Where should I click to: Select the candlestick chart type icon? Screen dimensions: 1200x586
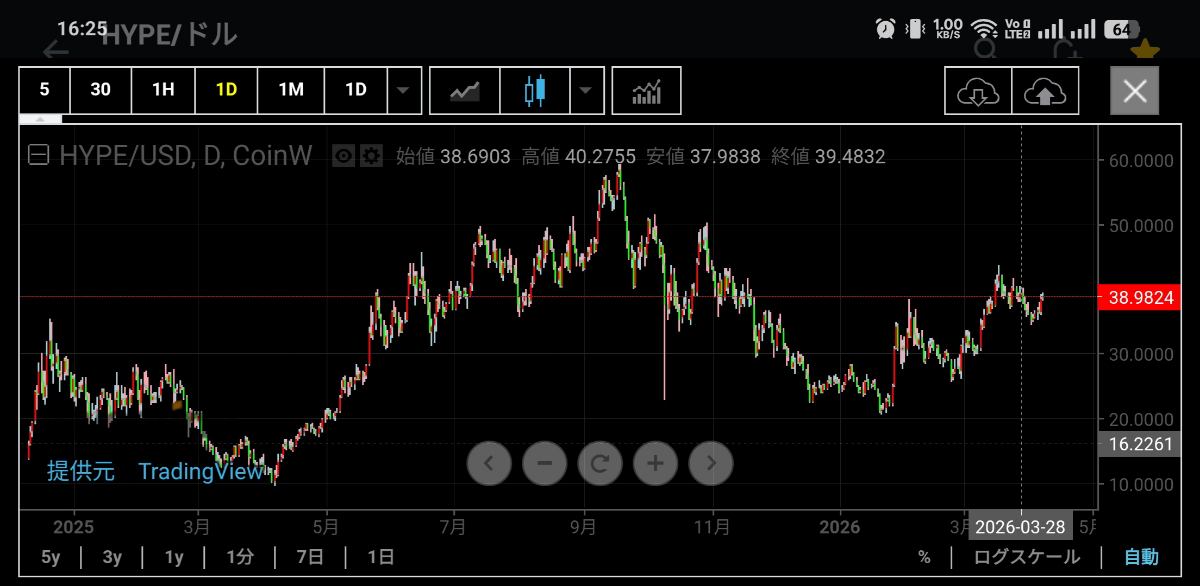(535, 91)
